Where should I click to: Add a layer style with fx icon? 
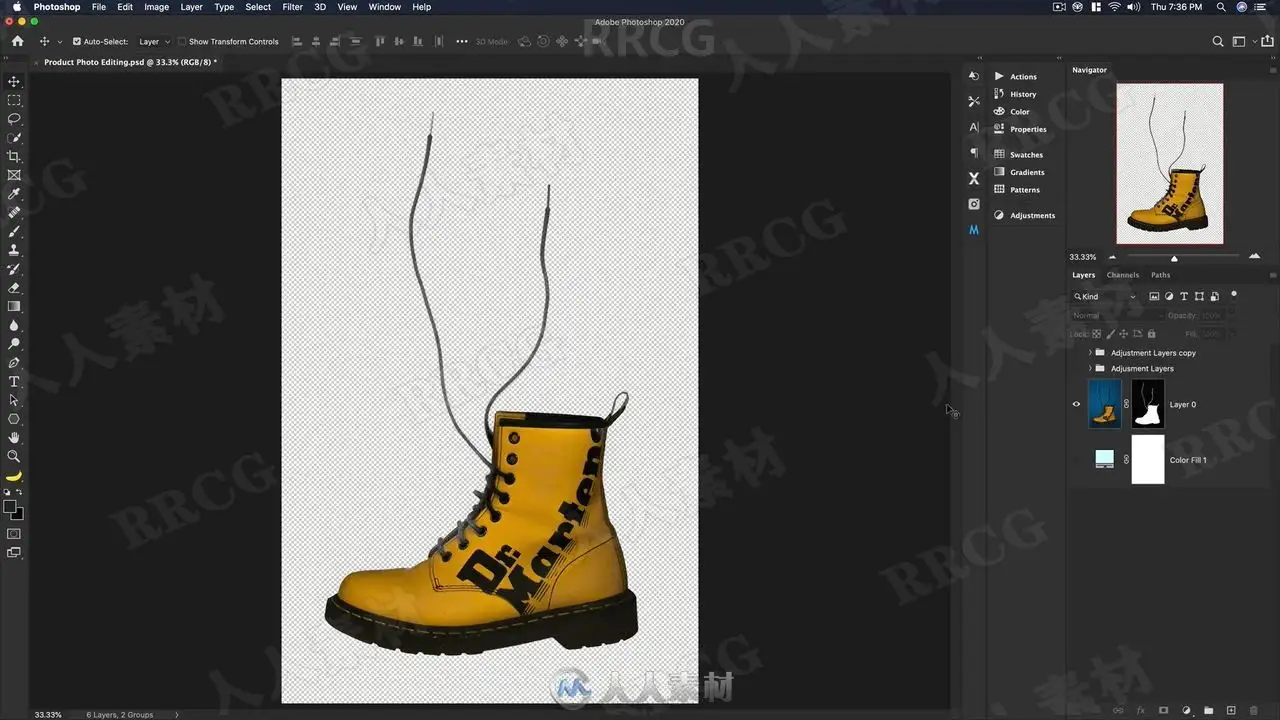point(1140,710)
